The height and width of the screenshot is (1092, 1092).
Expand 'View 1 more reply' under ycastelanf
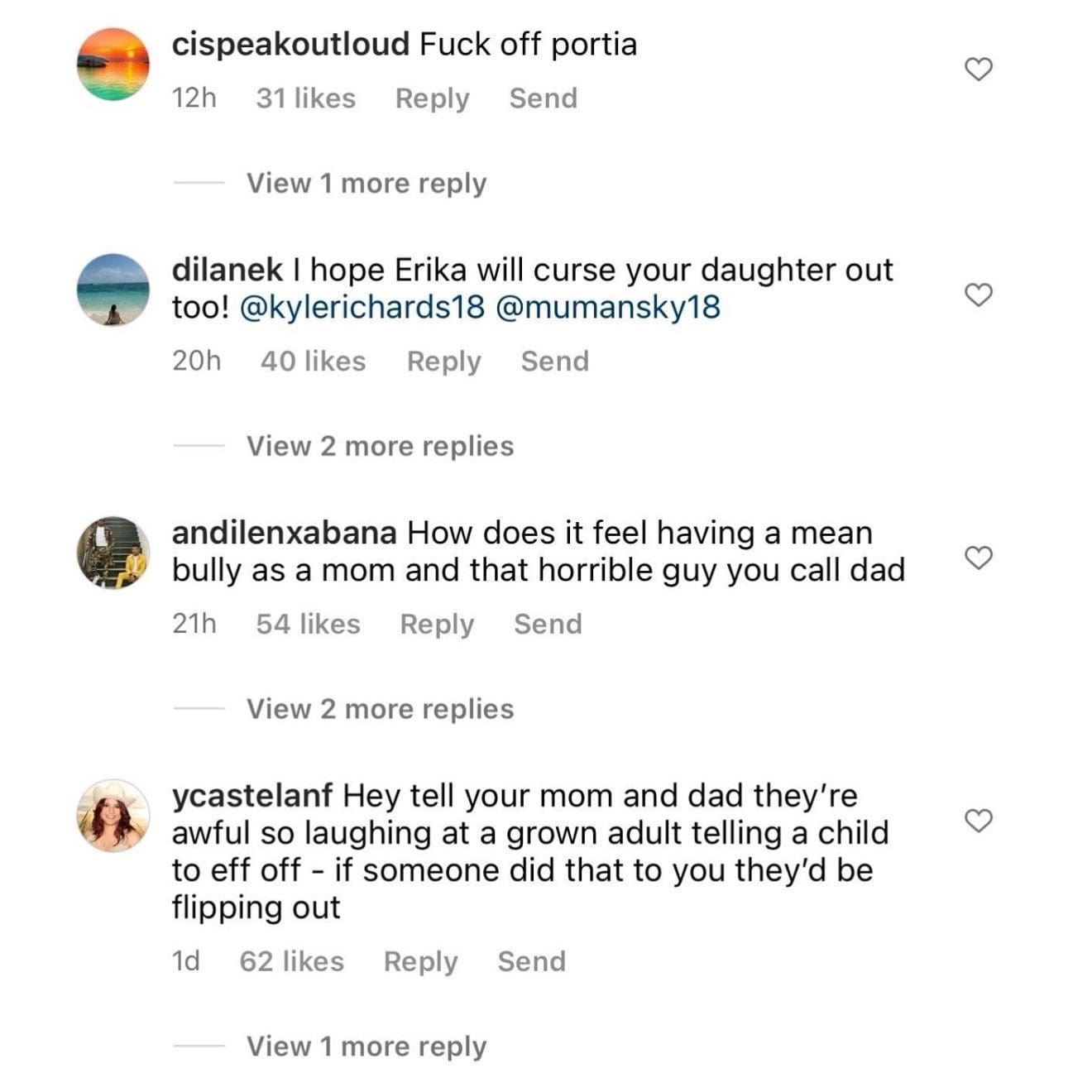click(x=366, y=1046)
